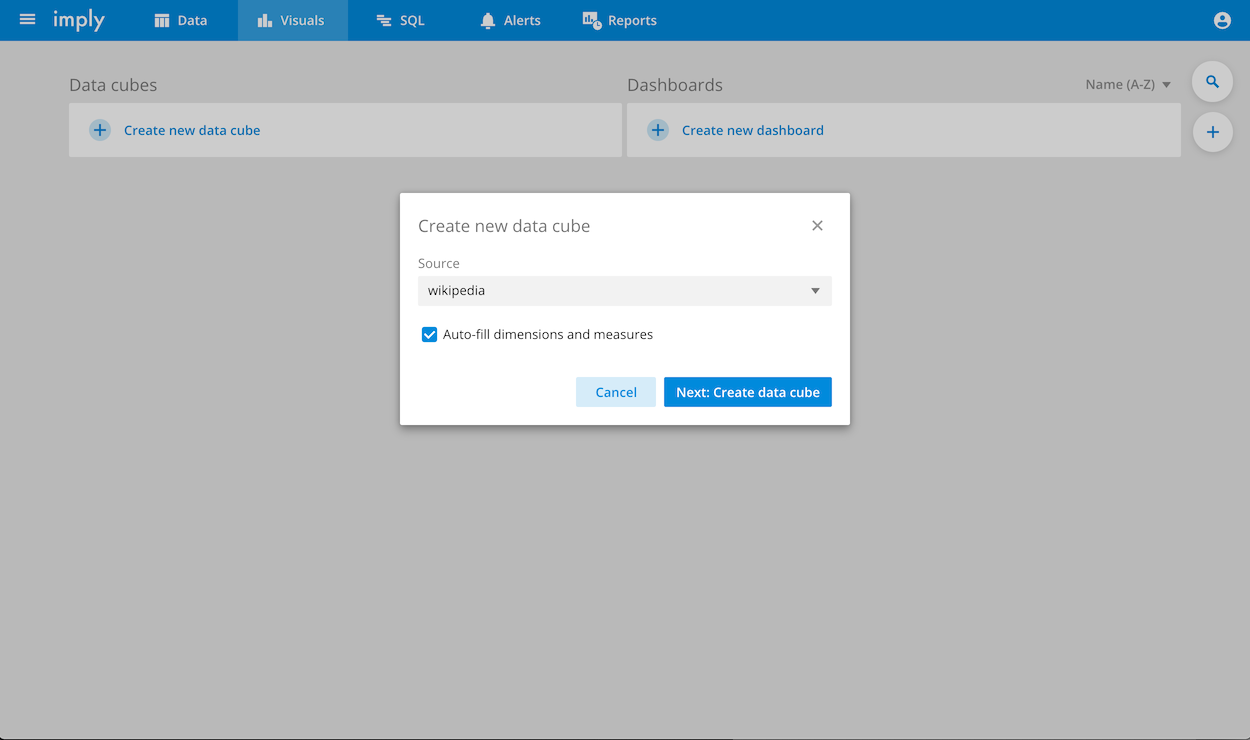Click Next: Create data cube
Viewport: 1250px width, 740px height.
748,392
